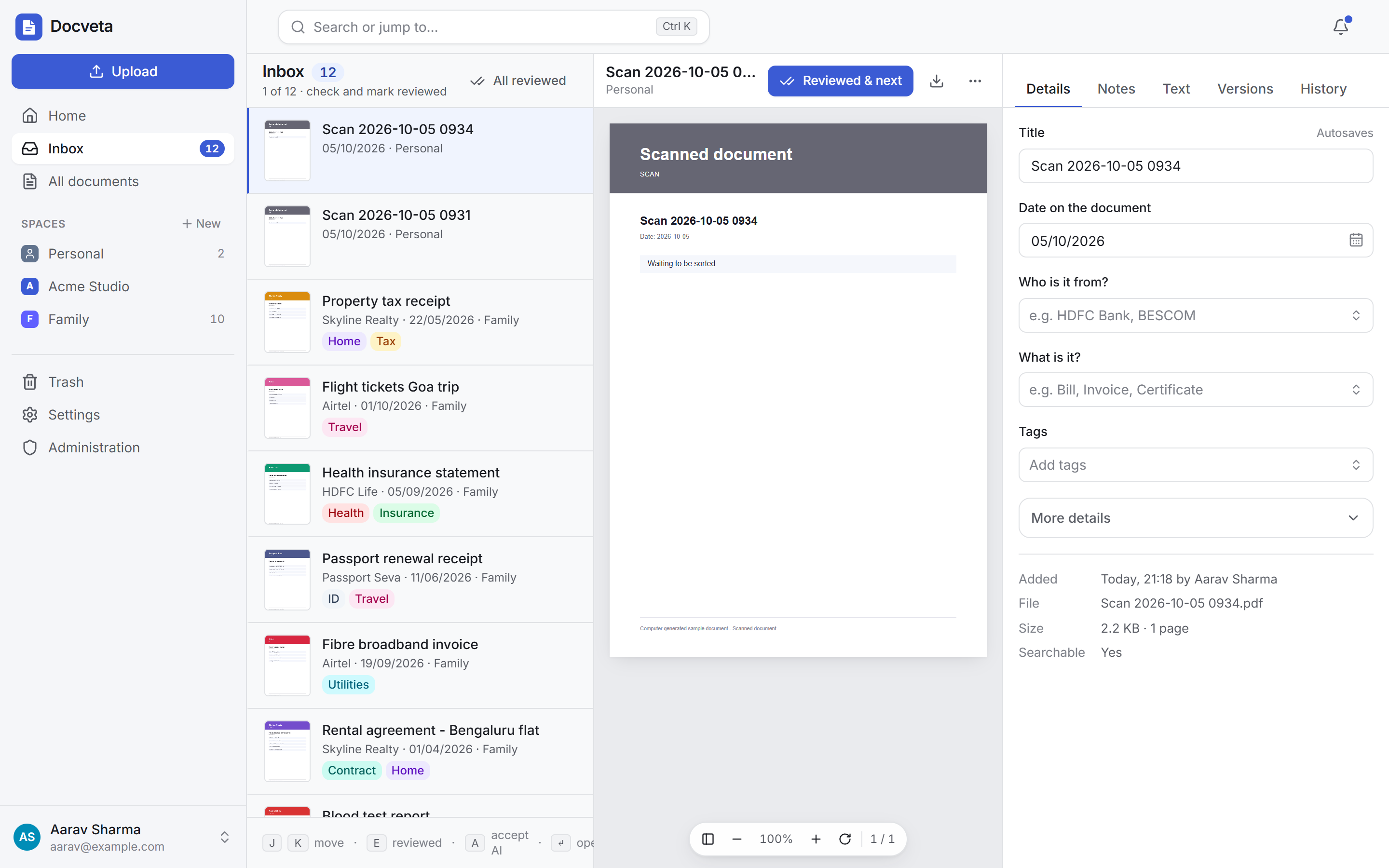Click the Title input field
The width and height of the screenshot is (1389, 868).
1196,166
